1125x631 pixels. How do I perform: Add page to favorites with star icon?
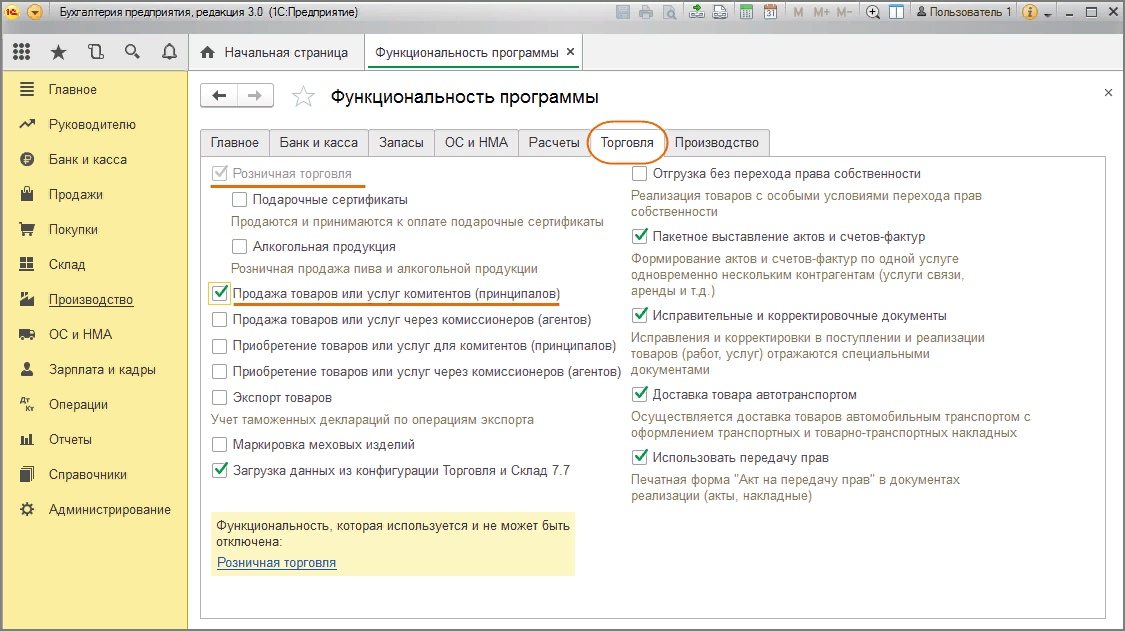(303, 96)
